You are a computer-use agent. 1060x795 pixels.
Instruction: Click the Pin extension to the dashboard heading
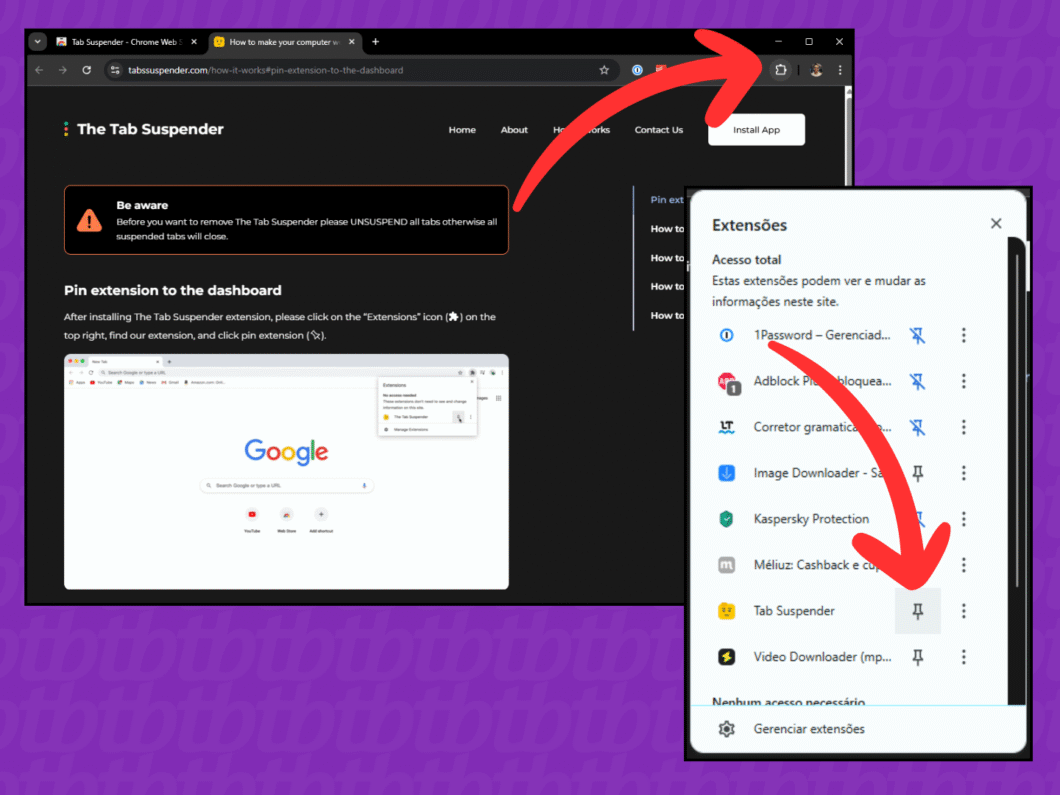[173, 291]
